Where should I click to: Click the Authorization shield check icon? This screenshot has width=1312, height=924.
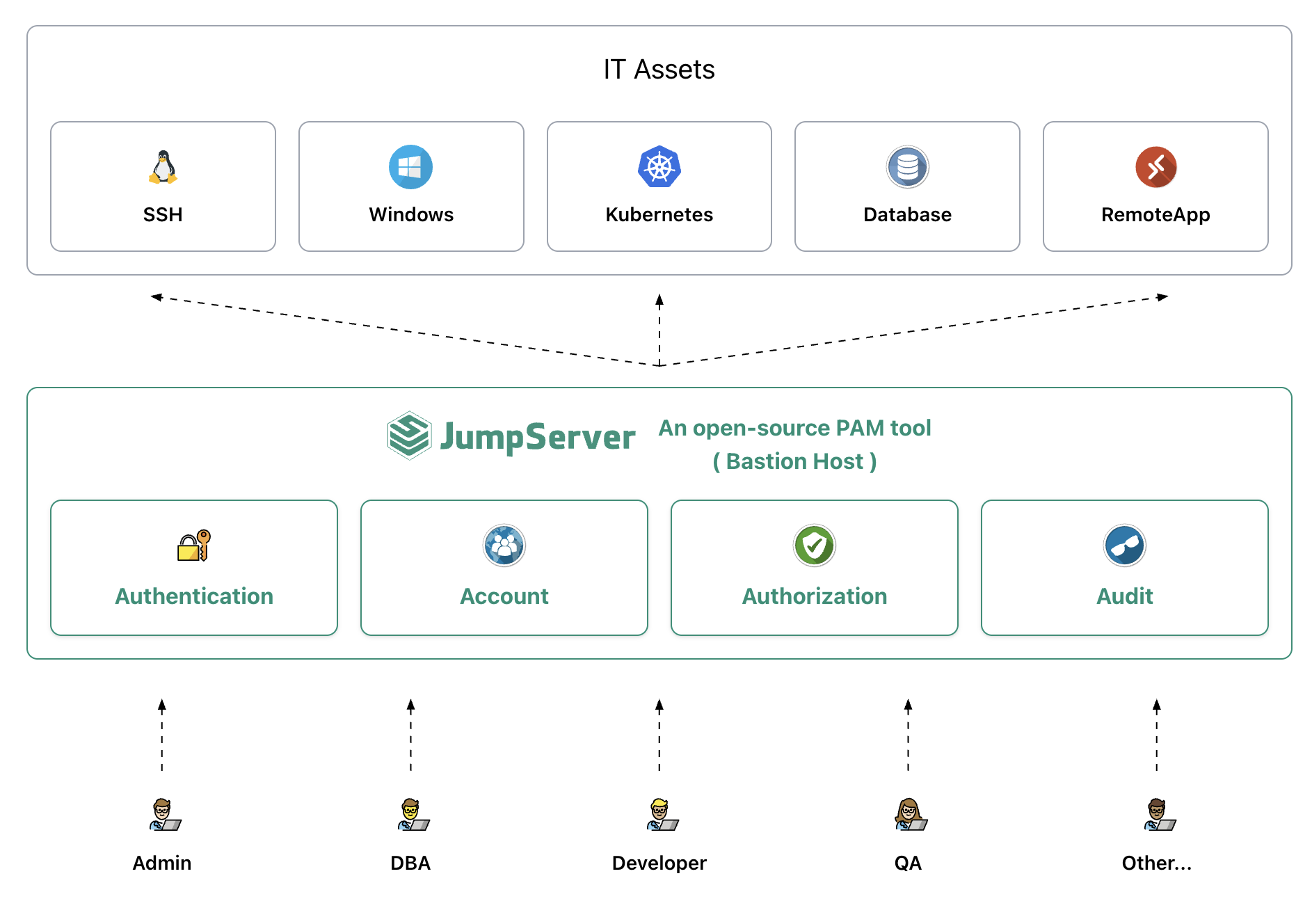(x=815, y=545)
